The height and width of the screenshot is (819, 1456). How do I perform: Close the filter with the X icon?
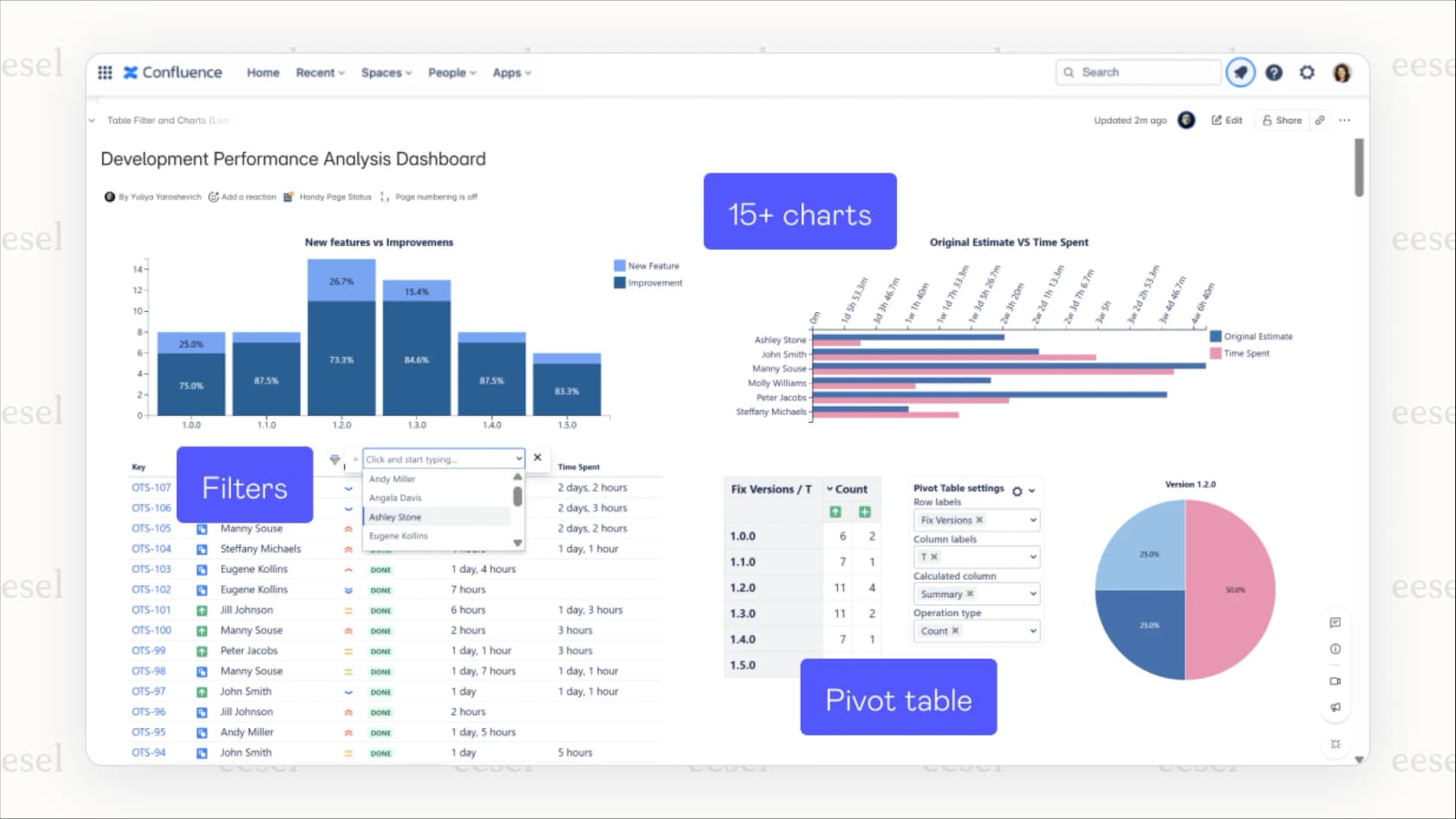tap(537, 458)
